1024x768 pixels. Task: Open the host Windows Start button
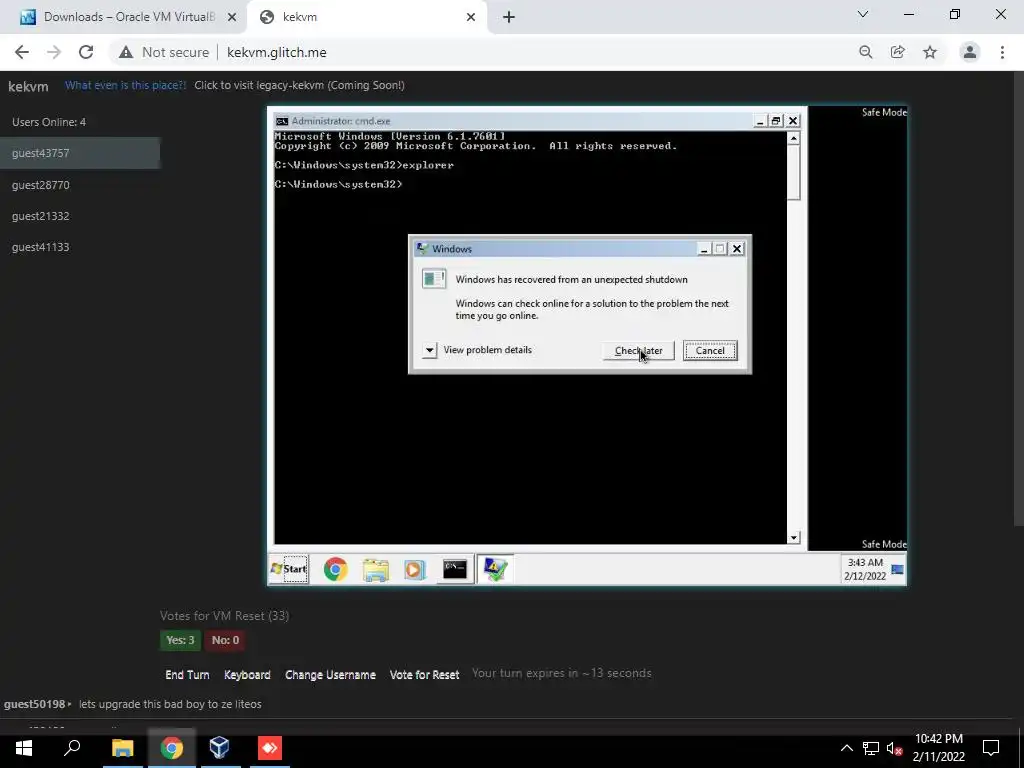(24, 748)
